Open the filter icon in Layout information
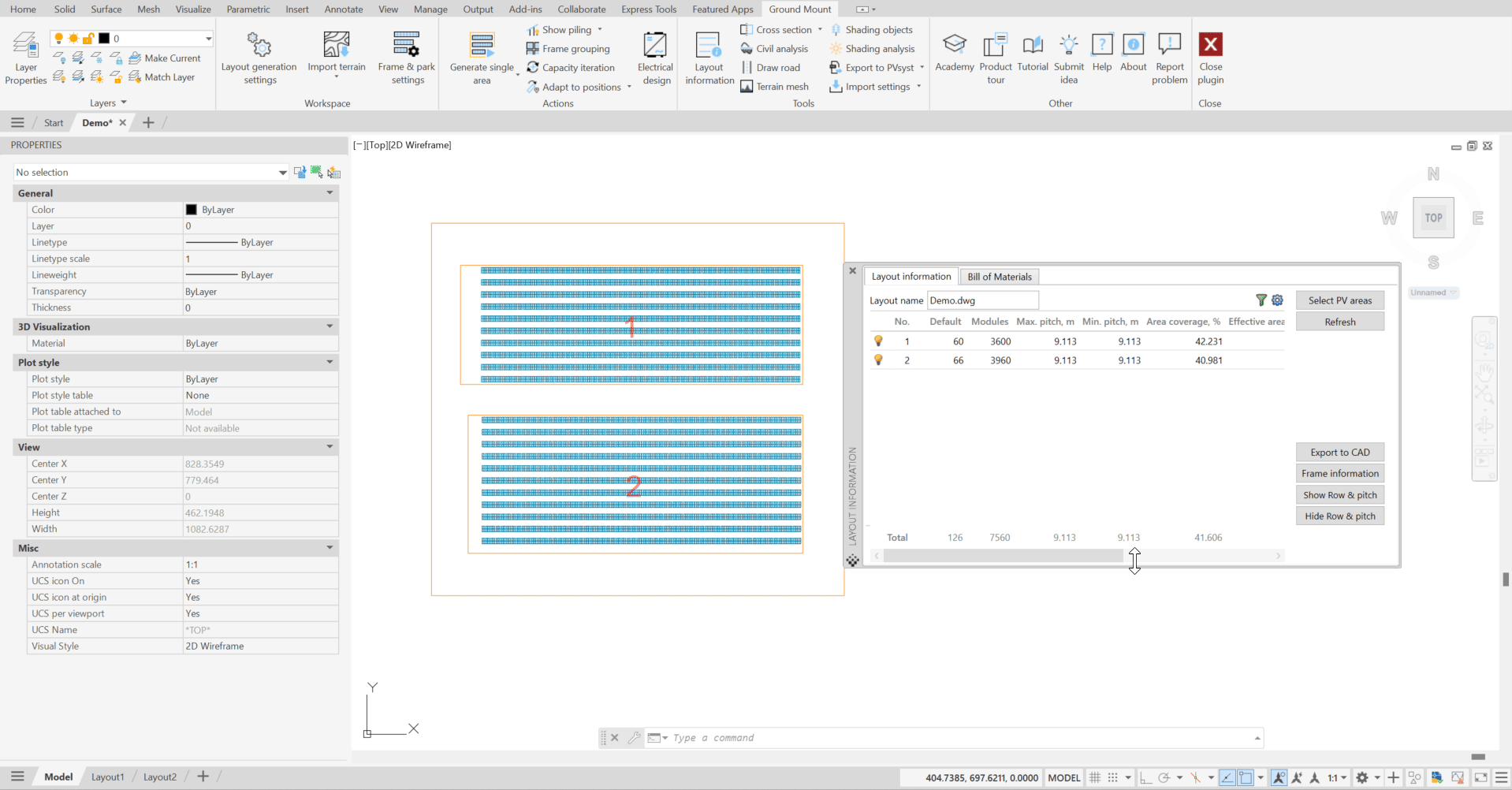This screenshot has height=790, width=1512. (x=1261, y=300)
